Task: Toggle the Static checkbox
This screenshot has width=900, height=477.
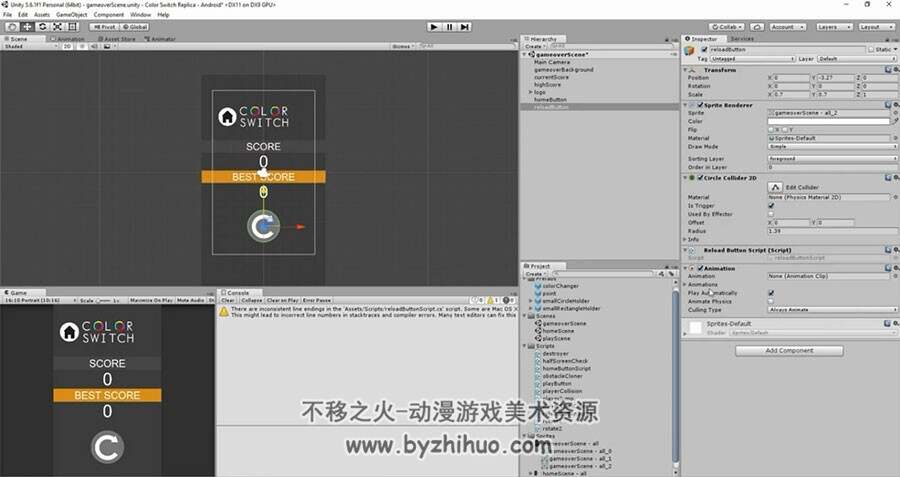Action: (871, 50)
